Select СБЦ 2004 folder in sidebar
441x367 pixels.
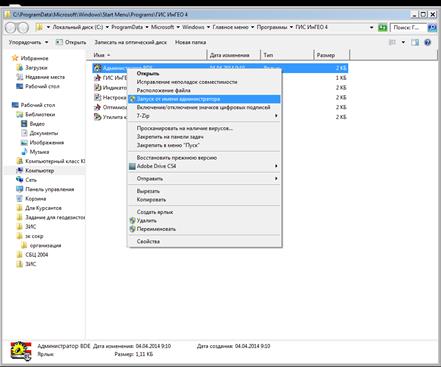tap(37, 254)
